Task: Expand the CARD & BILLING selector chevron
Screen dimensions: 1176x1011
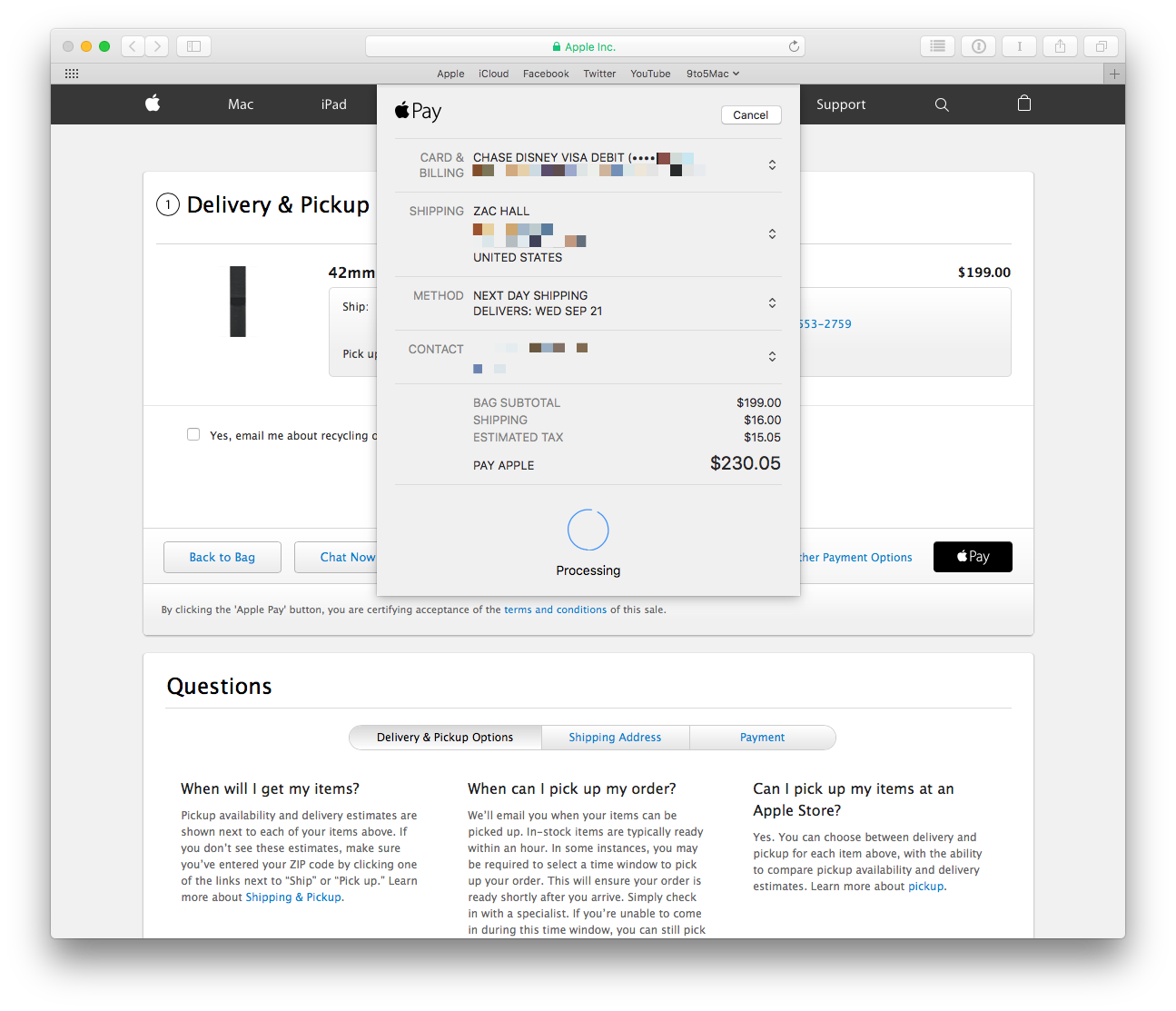Action: tap(772, 164)
